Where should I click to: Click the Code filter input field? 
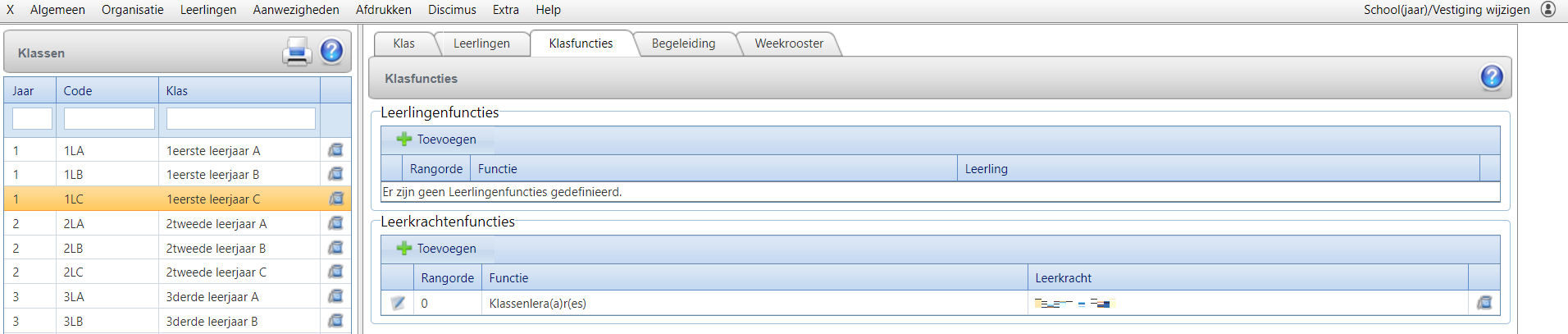tap(109, 118)
